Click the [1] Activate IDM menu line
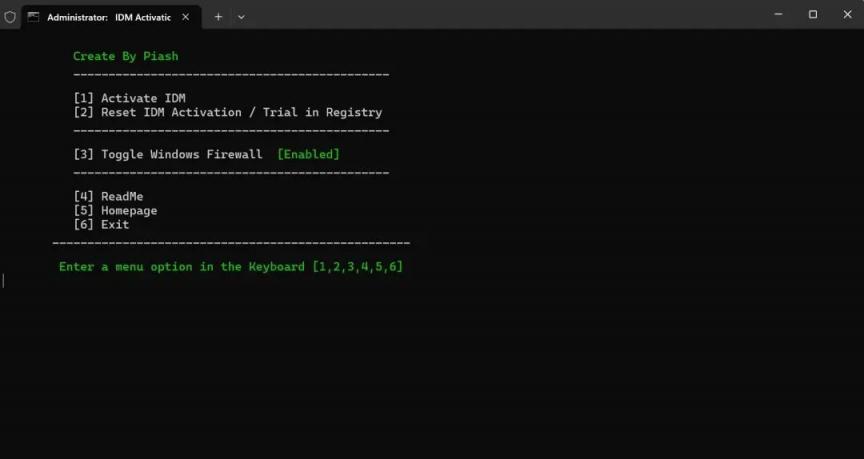Image resolution: width=864 pixels, height=459 pixels. click(x=129, y=98)
